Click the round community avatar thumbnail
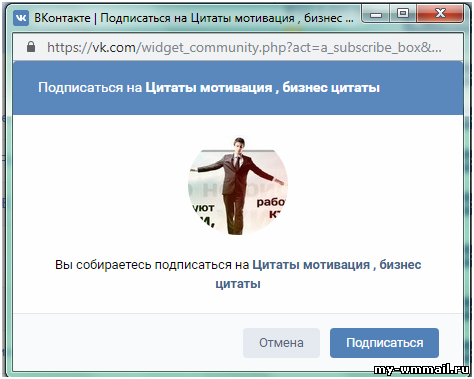This screenshot has width=474, height=379. click(x=238, y=185)
